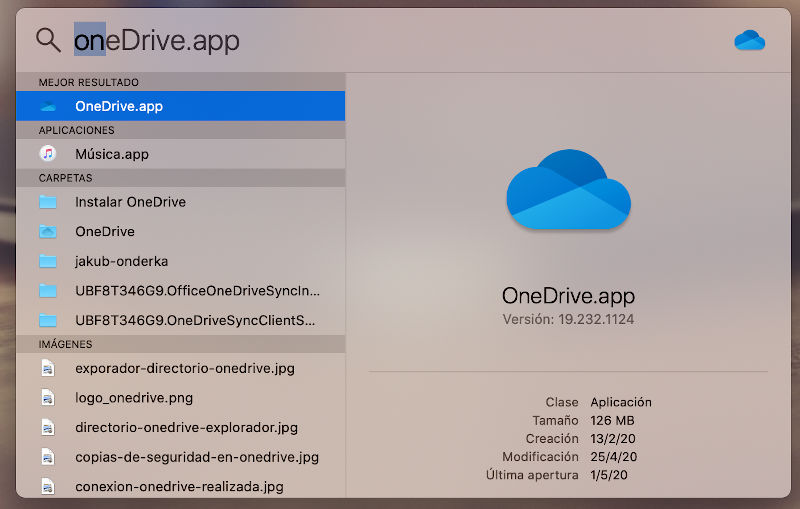
Task: Click the OneDrive cloud folder icon
Action: [48, 232]
